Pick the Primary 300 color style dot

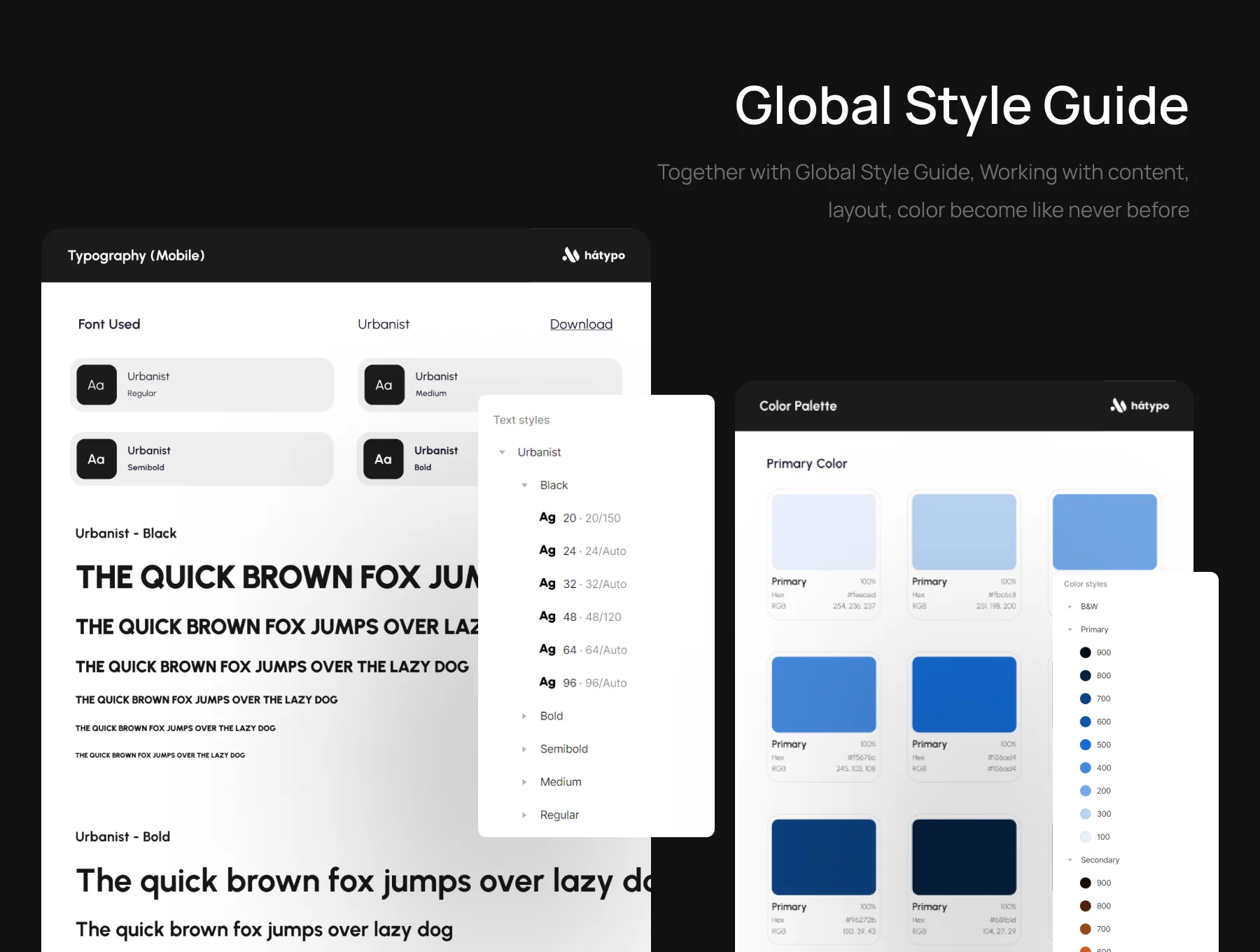coord(1086,814)
